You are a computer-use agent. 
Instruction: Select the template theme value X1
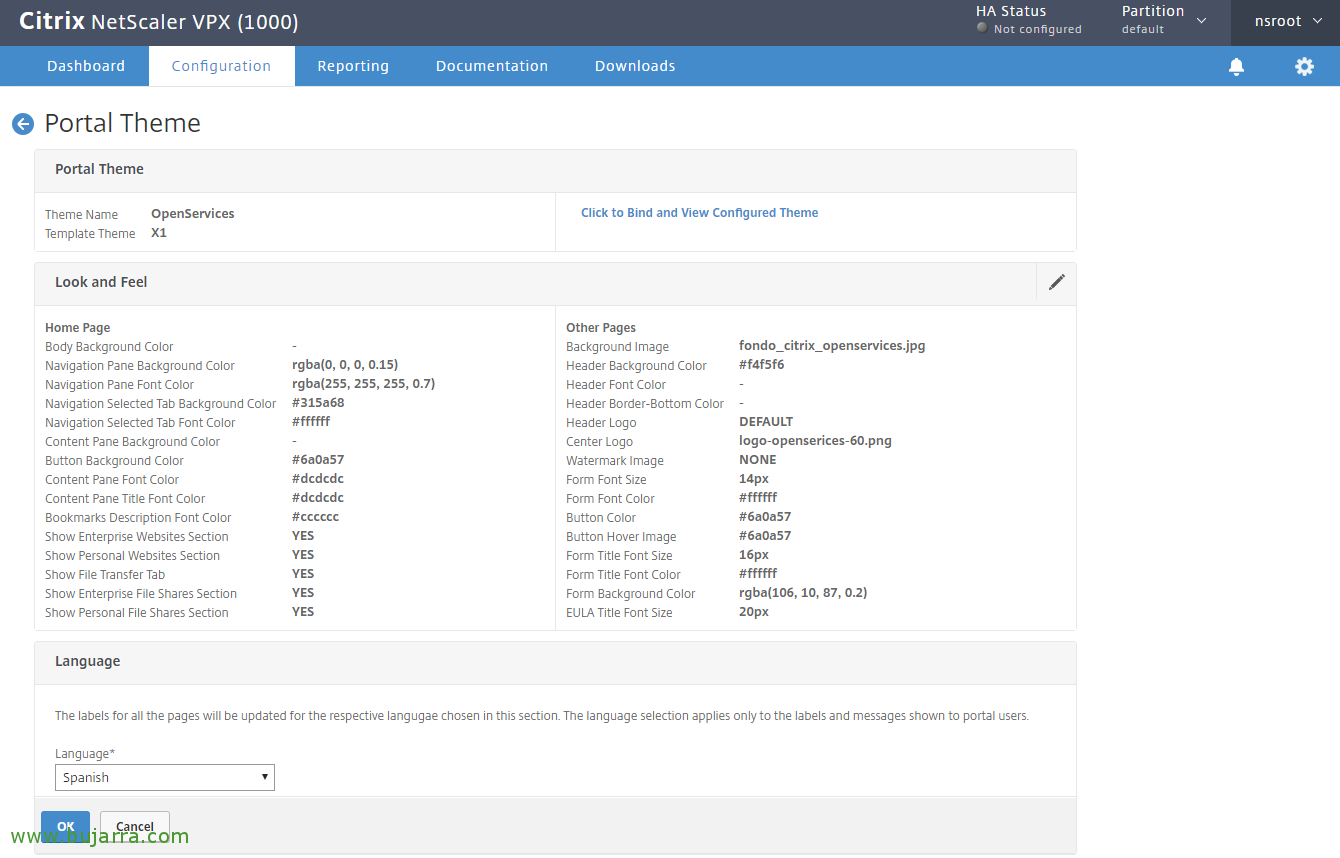(159, 233)
